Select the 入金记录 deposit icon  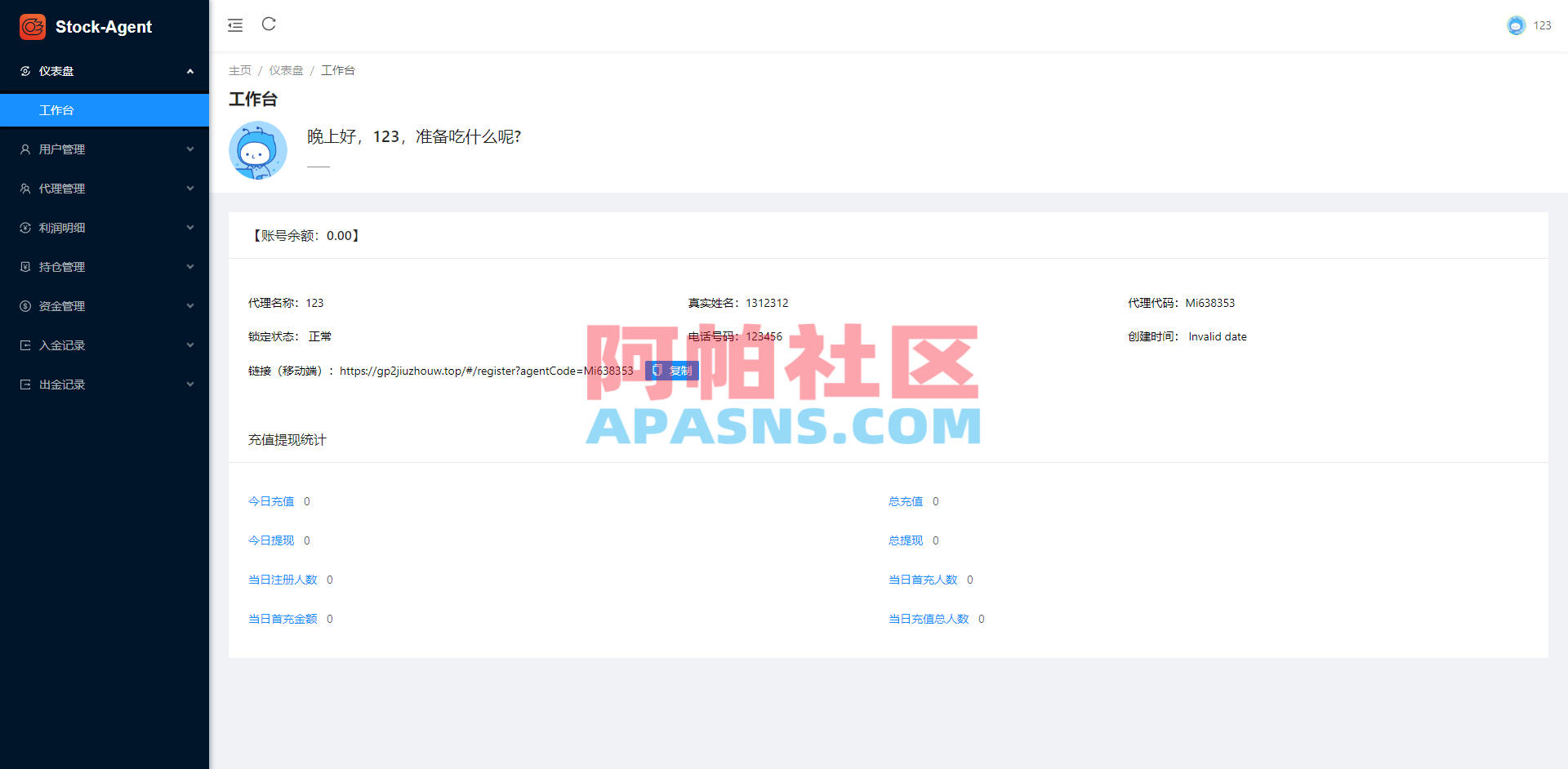25,344
